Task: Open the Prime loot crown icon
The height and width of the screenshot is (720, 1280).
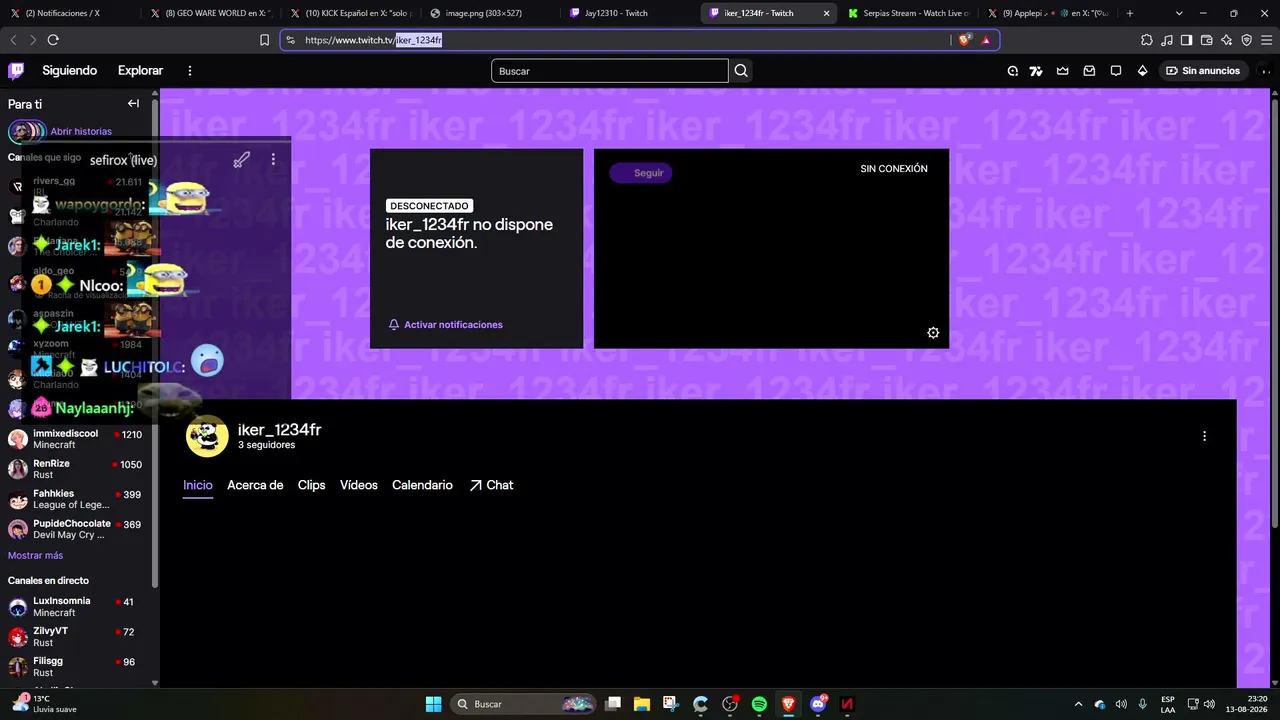Action: [x=1062, y=71]
